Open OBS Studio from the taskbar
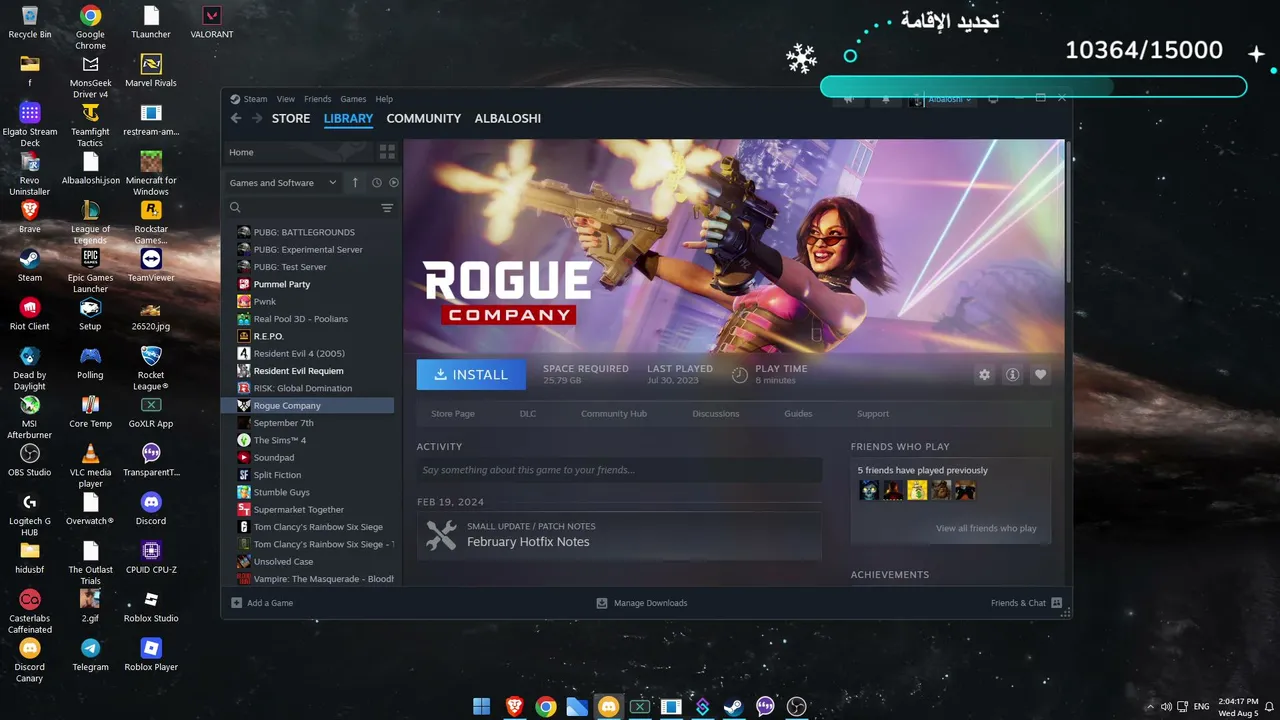Viewport: 1280px width, 720px height. [x=797, y=707]
